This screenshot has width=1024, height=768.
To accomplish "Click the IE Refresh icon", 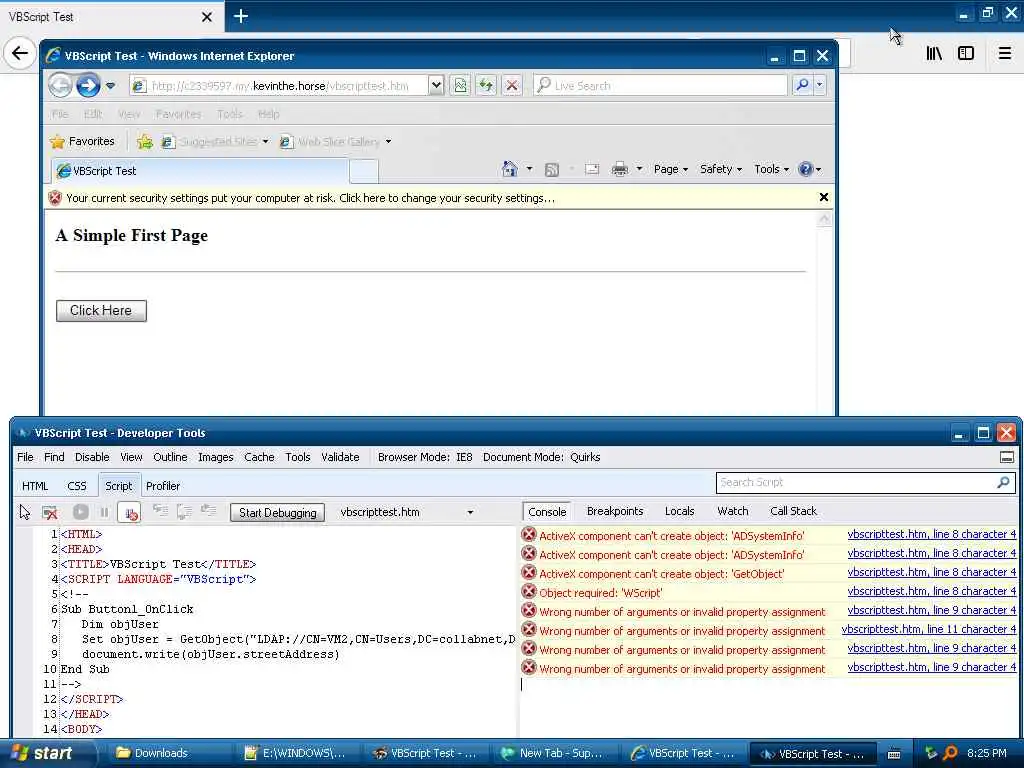I will pyautogui.click(x=486, y=85).
